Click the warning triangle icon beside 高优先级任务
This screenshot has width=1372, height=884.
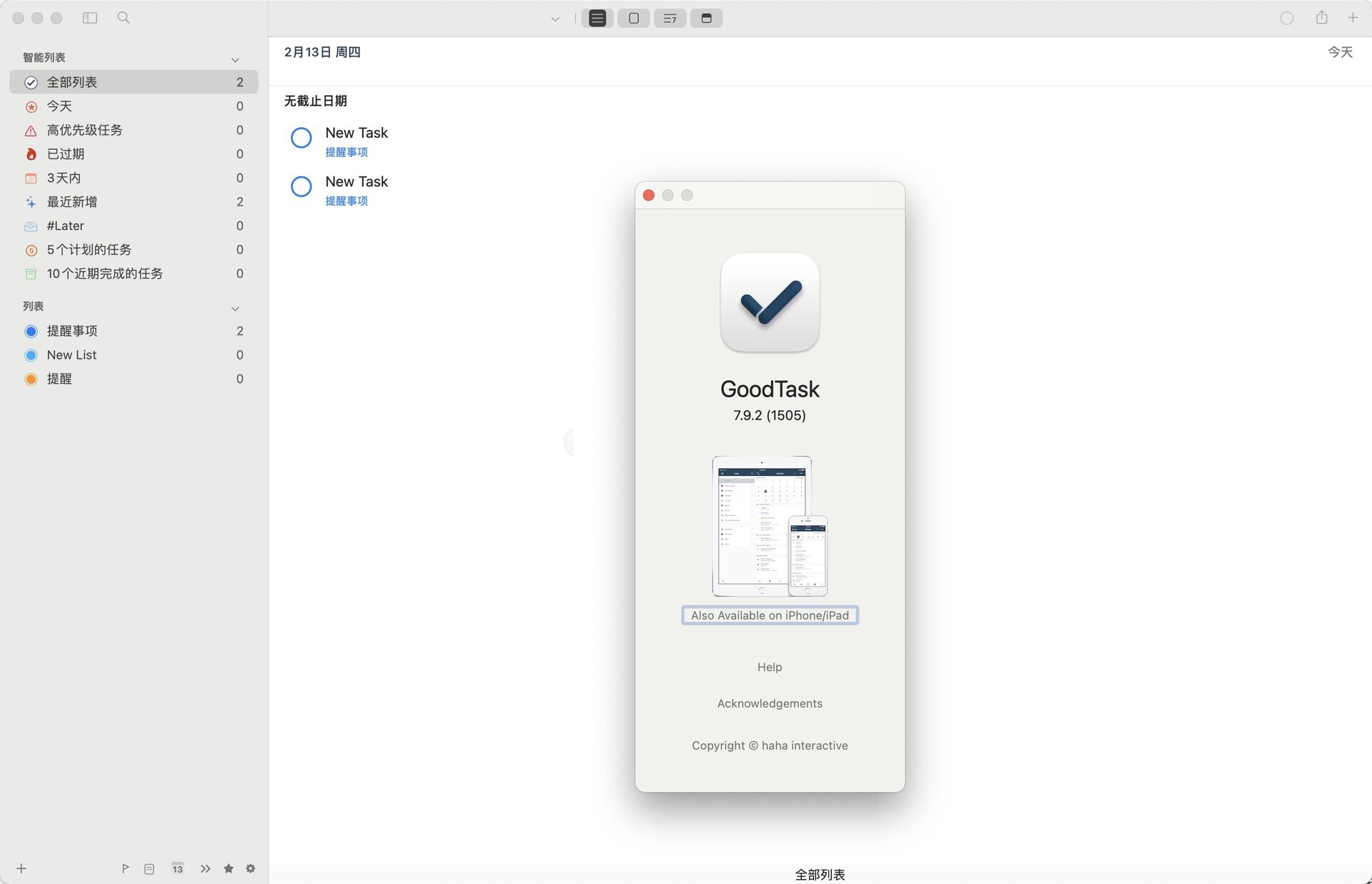click(31, 131)
